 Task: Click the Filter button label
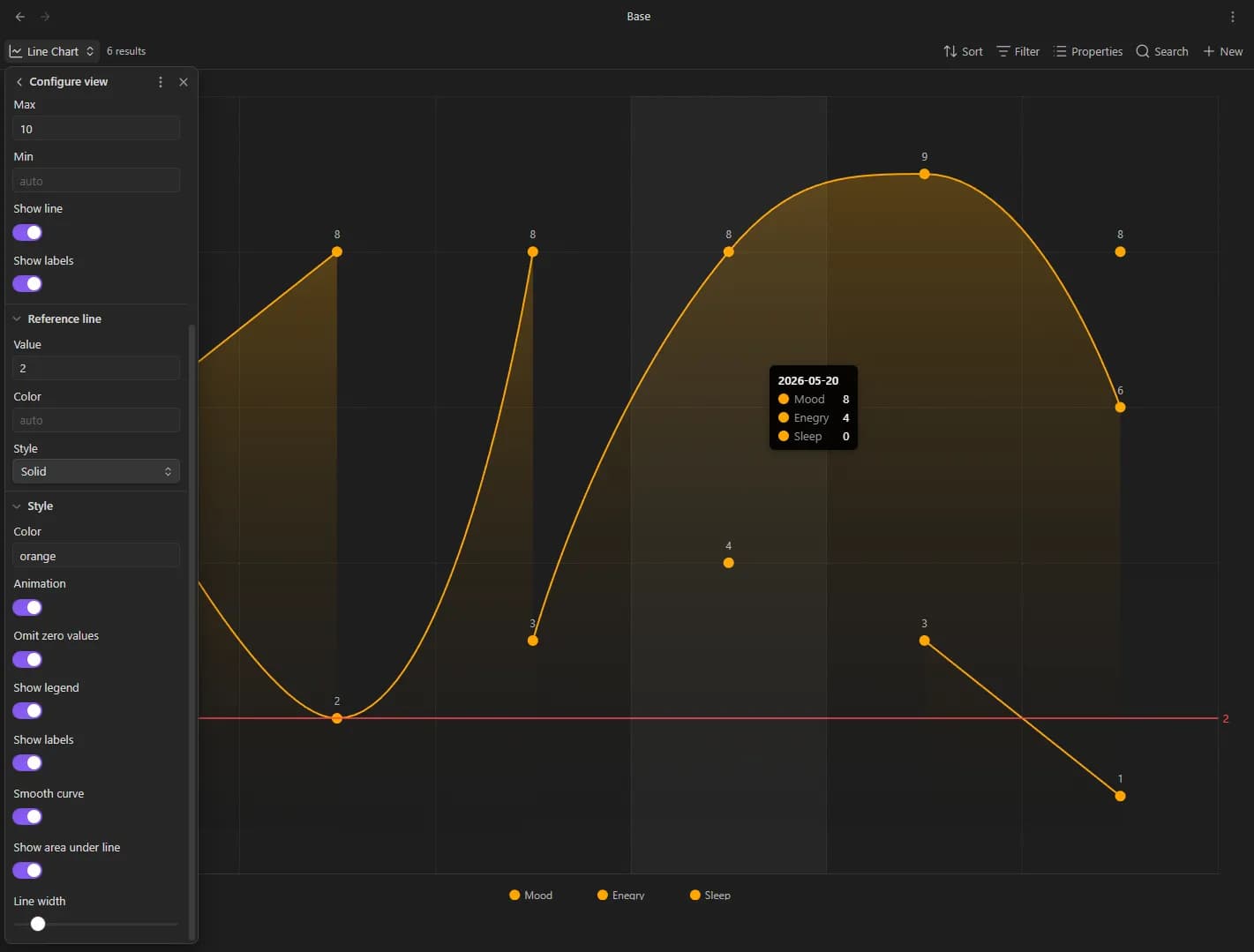coord(1026,52)
